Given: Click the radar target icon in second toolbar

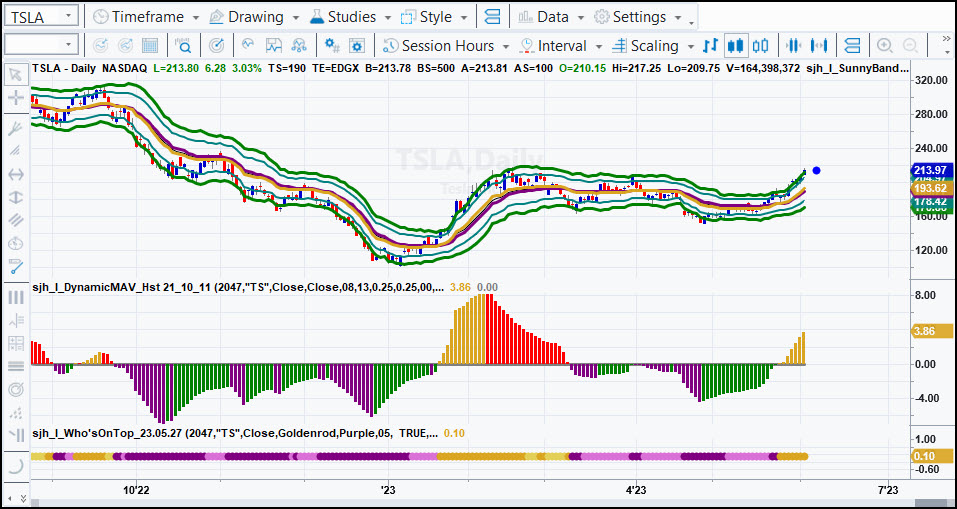Looking at the screenshot, I should click(217, 46).
